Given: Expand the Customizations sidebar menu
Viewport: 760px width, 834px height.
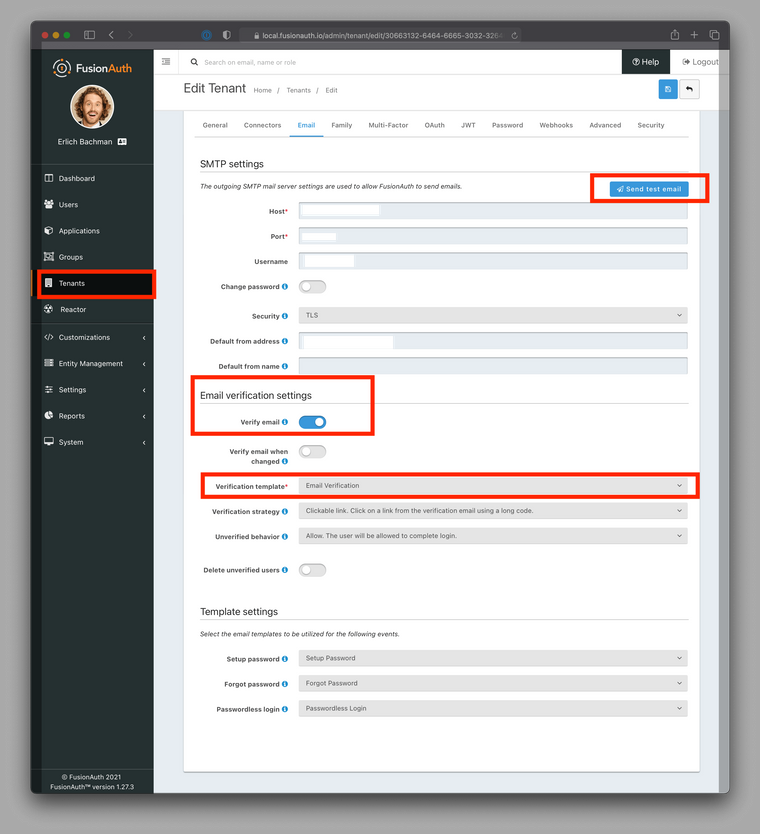Looking at the screenshot, I should (95, 337).
